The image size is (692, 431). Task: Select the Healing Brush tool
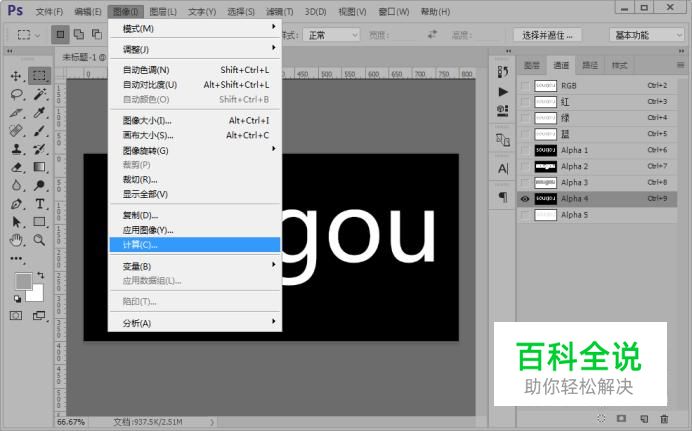(16, 131)
